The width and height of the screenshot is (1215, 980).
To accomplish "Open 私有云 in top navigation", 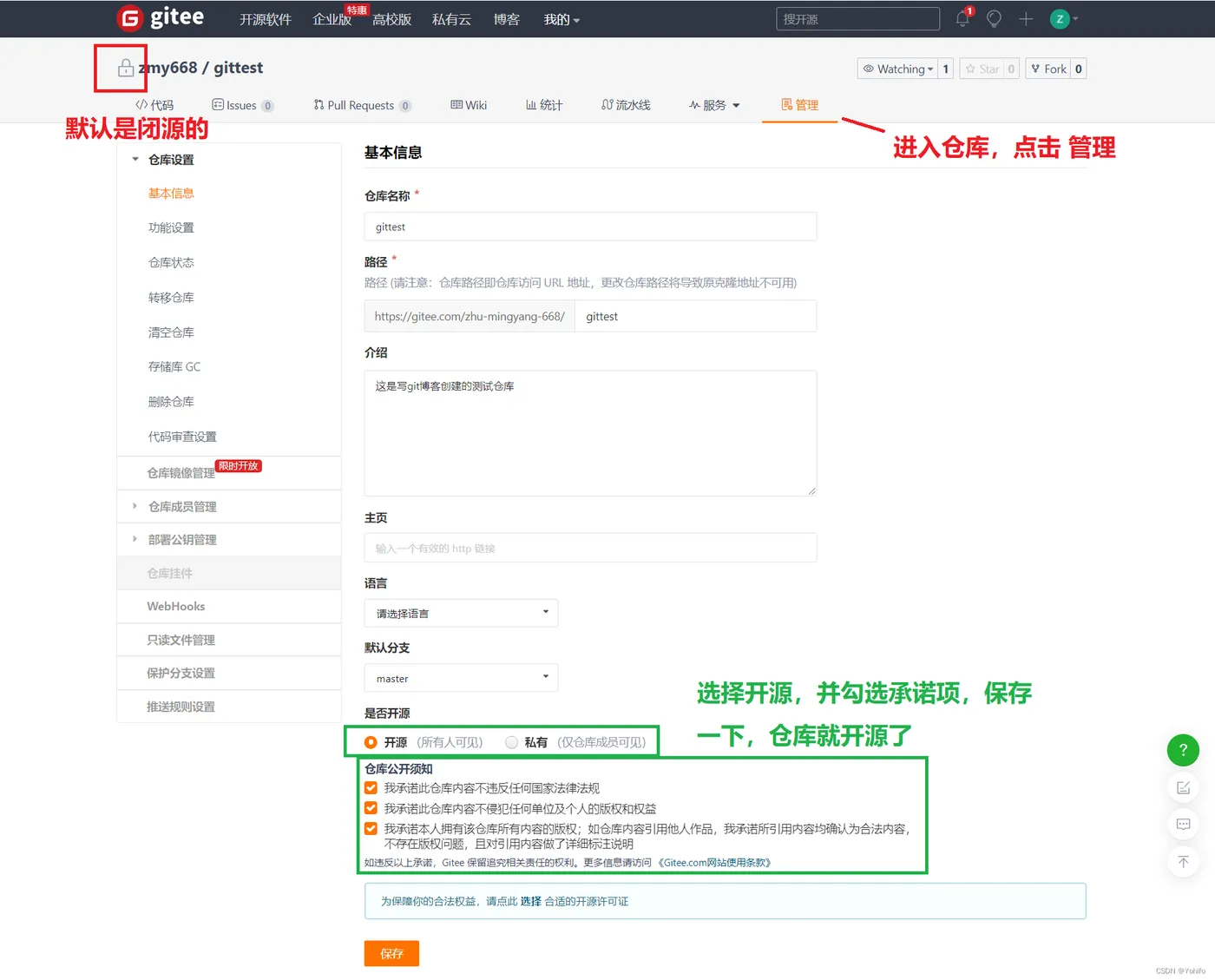I will click(x=451, y=19).
